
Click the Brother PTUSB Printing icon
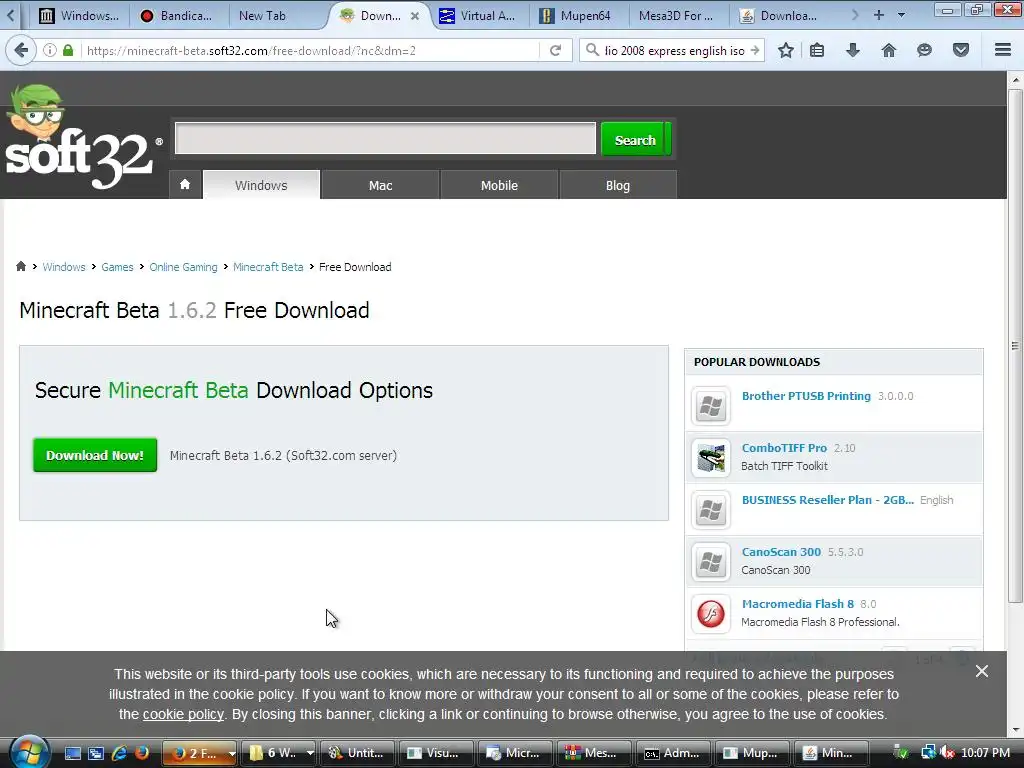tap(711, 406)
